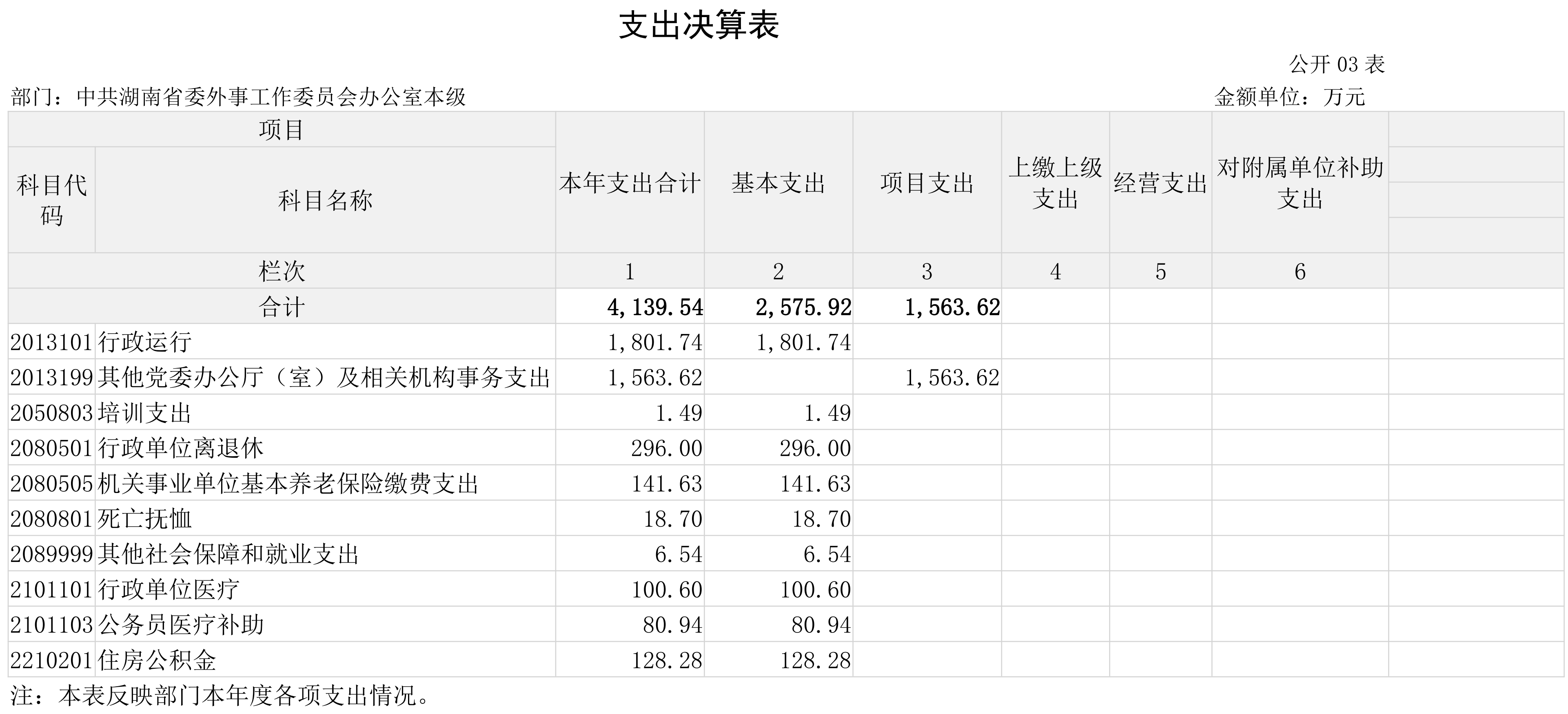Click the 支出决算表 title

click(x=699, y=26)
